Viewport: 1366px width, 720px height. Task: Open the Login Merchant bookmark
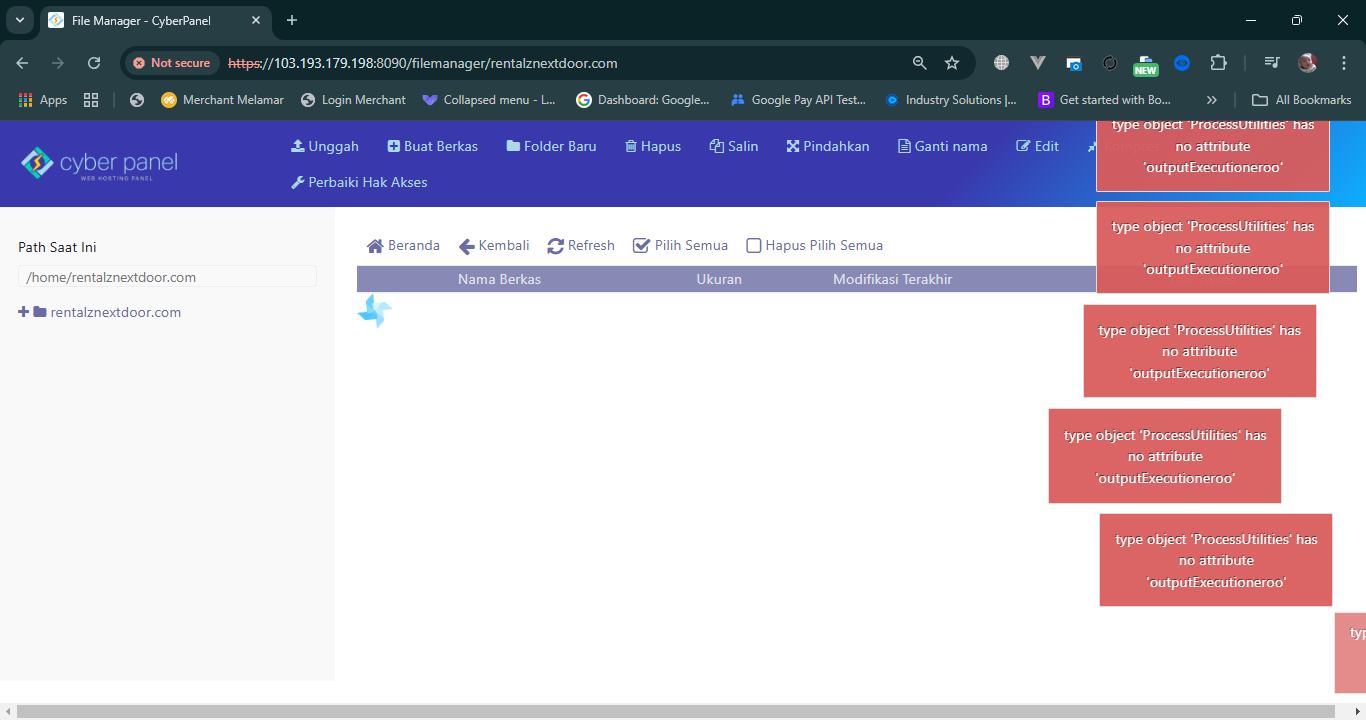coord(353,100)
